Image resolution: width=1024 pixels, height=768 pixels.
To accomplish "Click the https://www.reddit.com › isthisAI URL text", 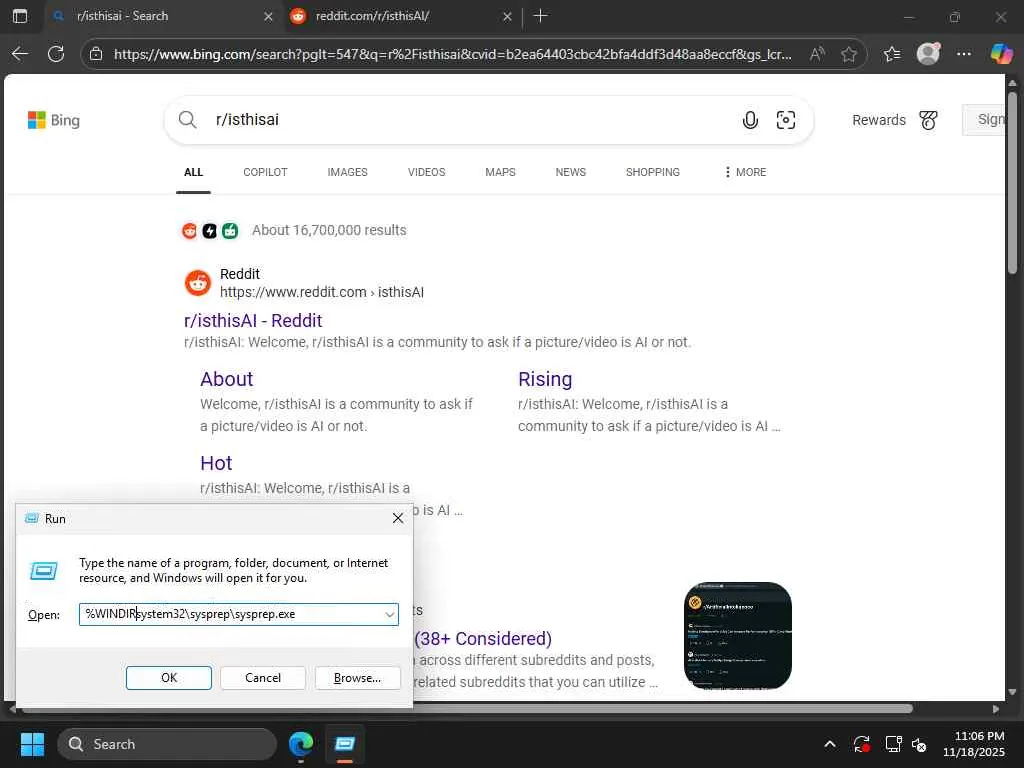I will [321, 293].
